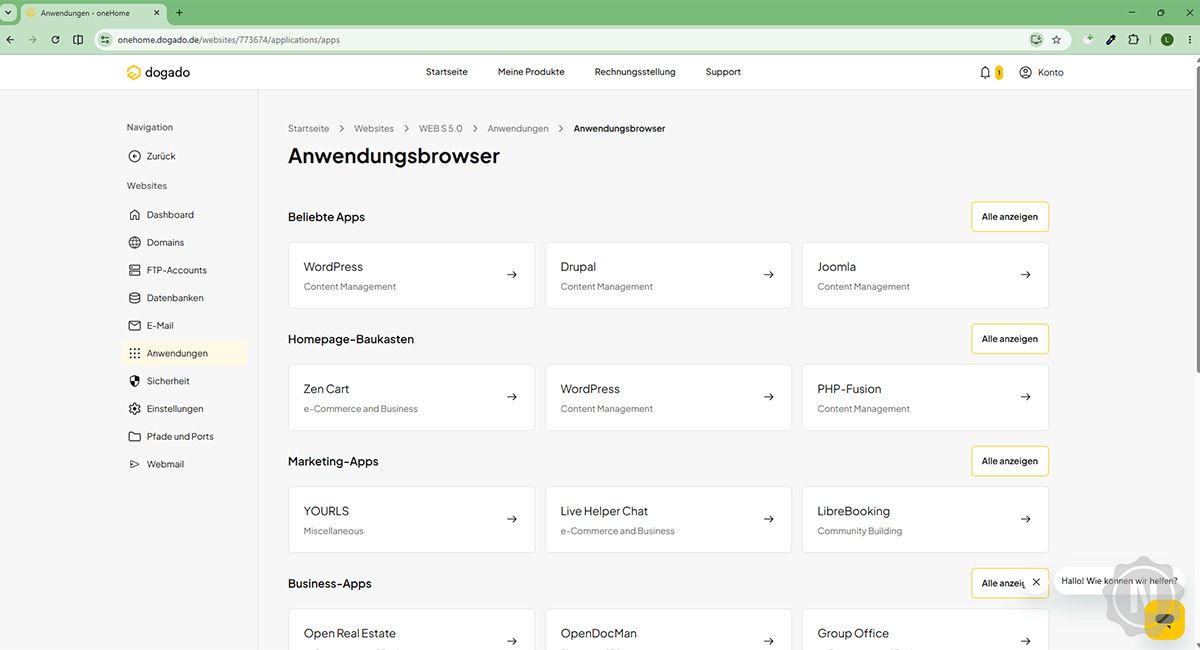The image size is (1200, 650).
Task: Open Dashboard from the sidebar
Action: 185,215
